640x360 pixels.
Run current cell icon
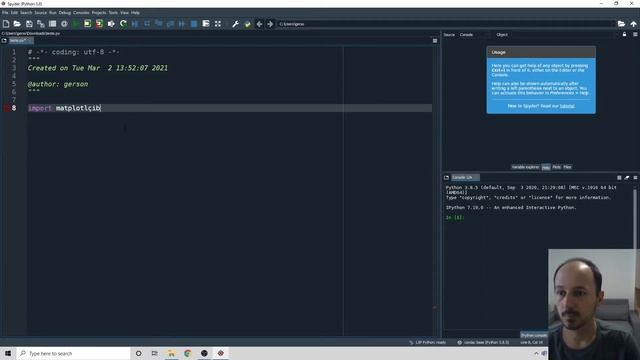[87, 24]
